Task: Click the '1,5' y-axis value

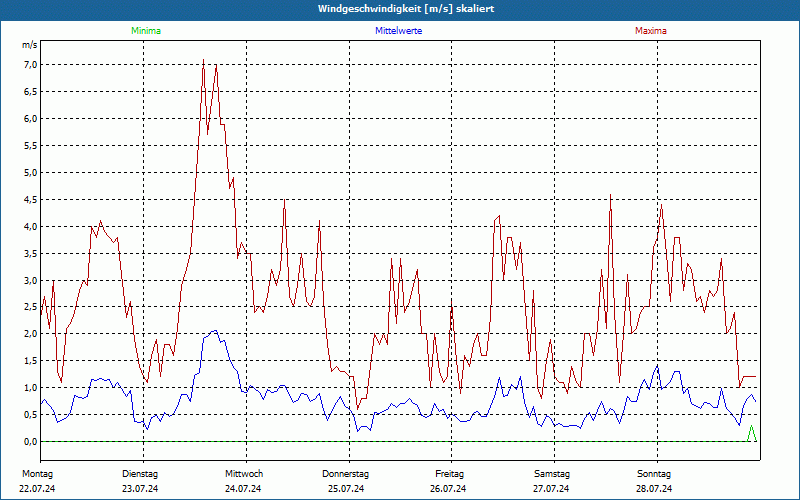Action: pos(31,361)
